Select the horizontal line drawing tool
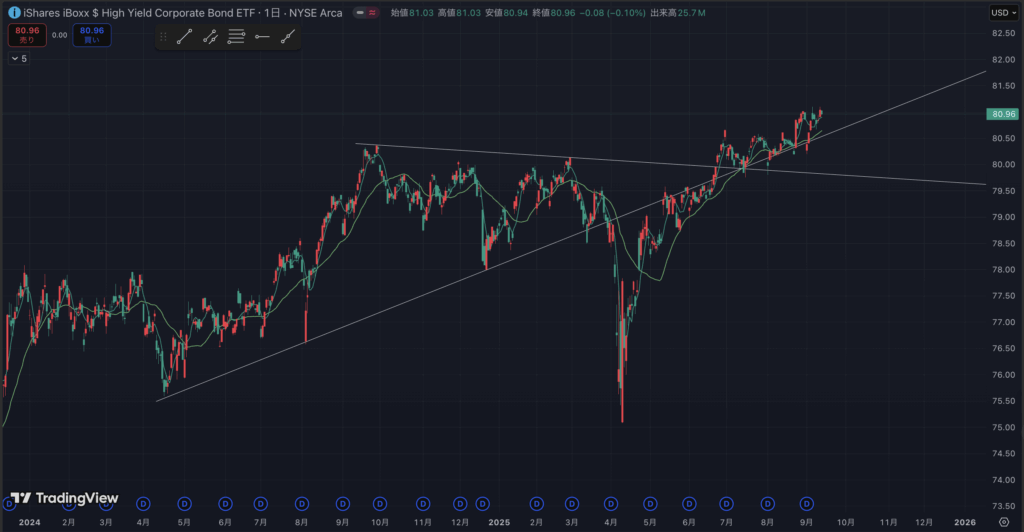 click(262, 37)
